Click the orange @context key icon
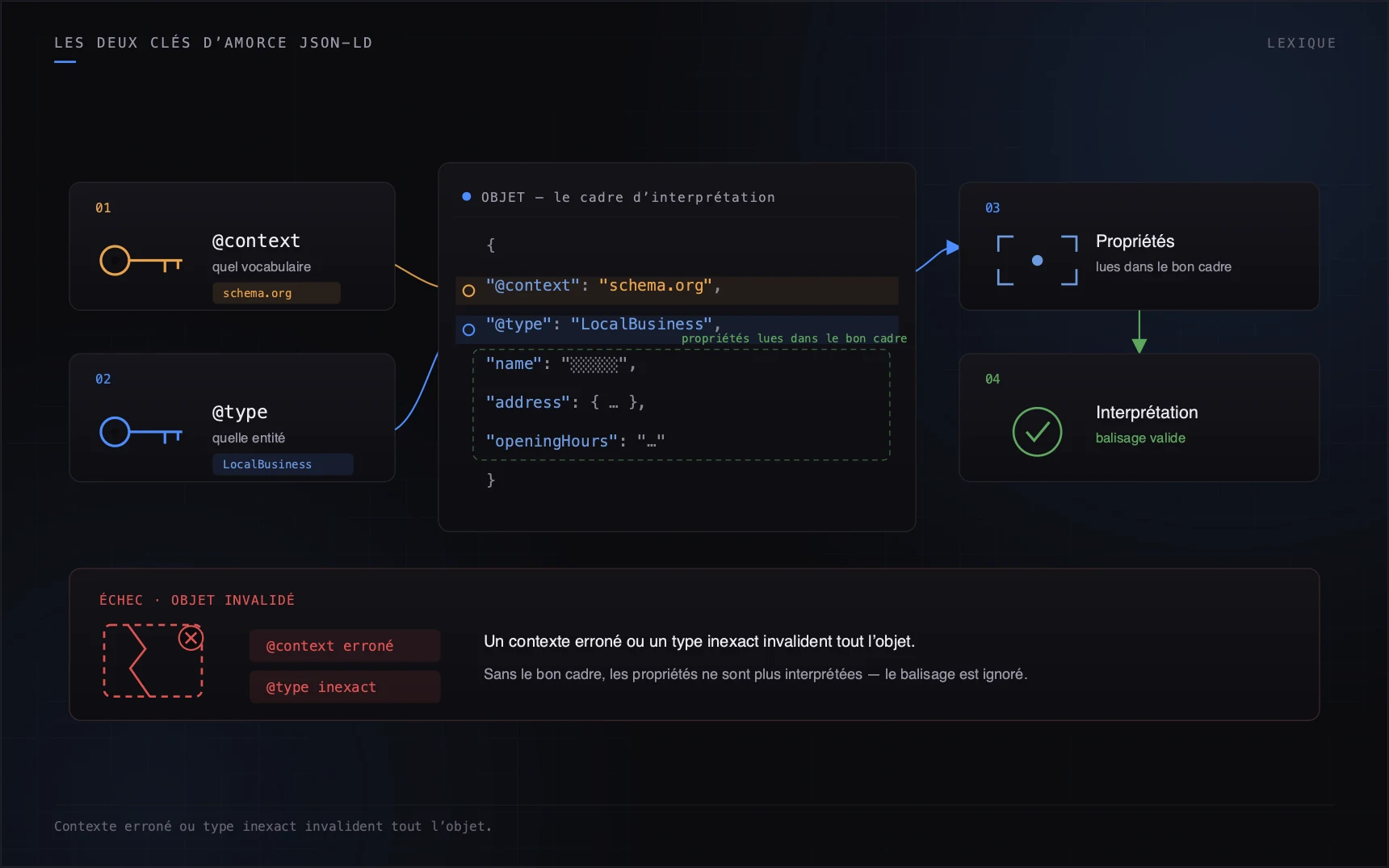 point(141,260)
